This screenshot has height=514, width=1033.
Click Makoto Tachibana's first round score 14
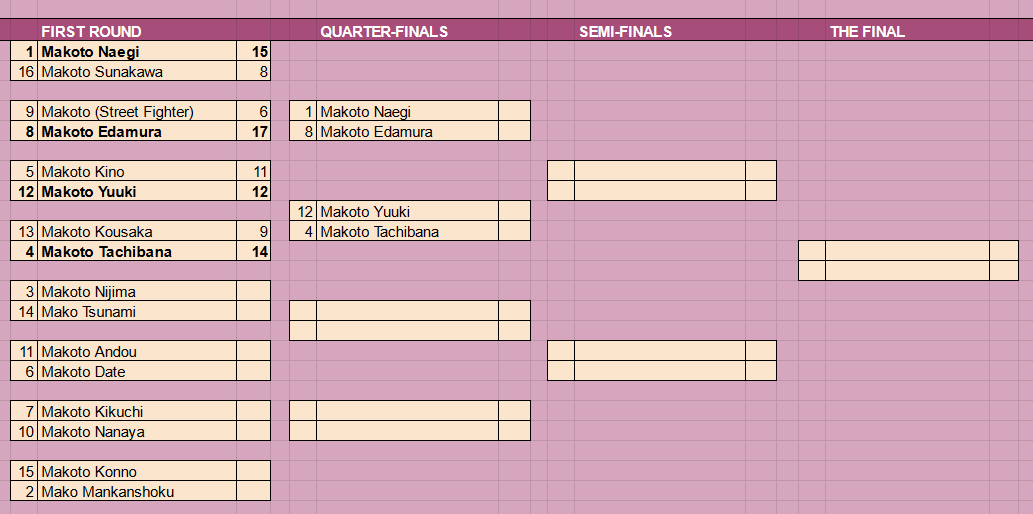(254, 251)
